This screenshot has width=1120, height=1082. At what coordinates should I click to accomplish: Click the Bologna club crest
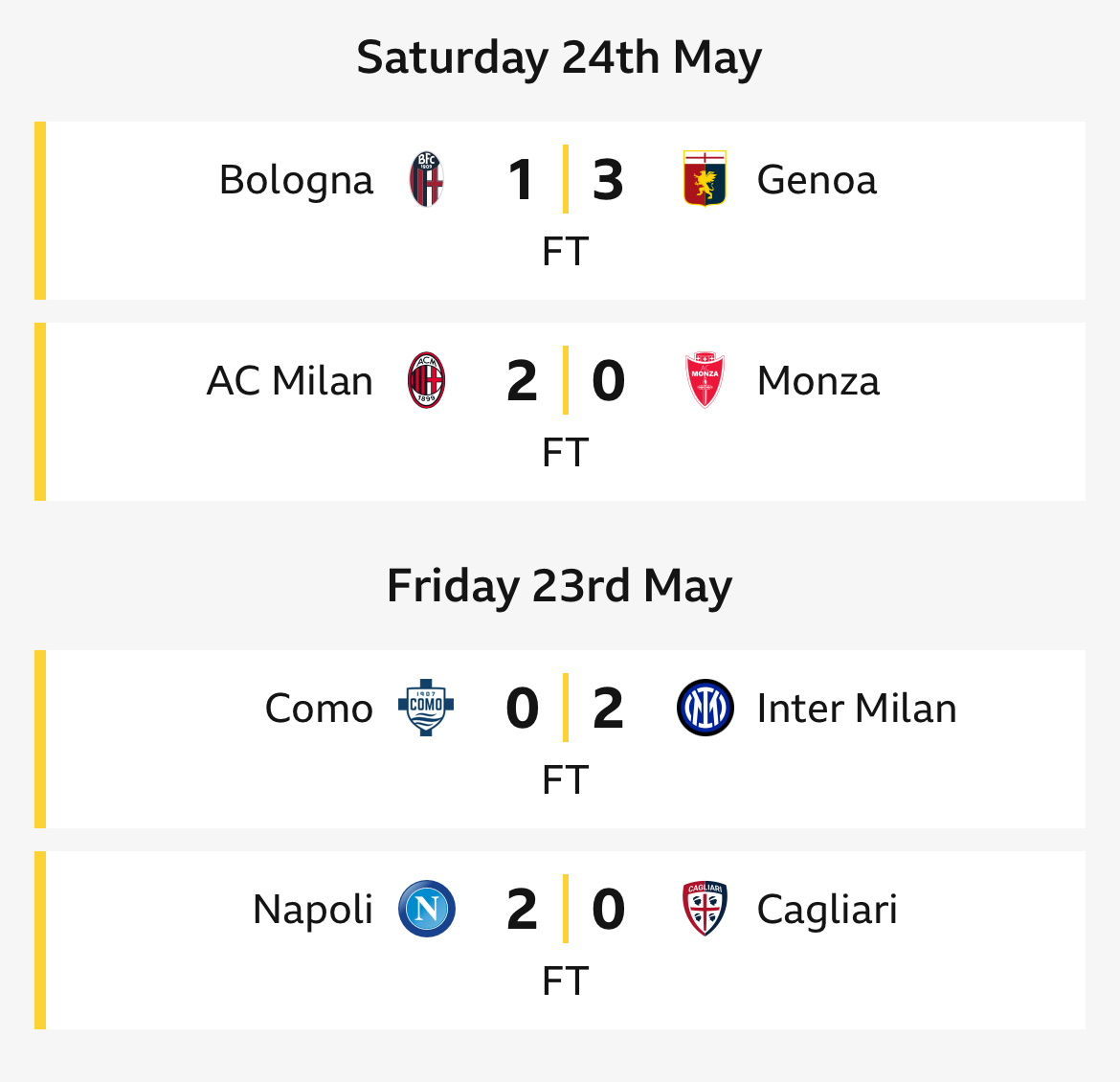point(426,179)
